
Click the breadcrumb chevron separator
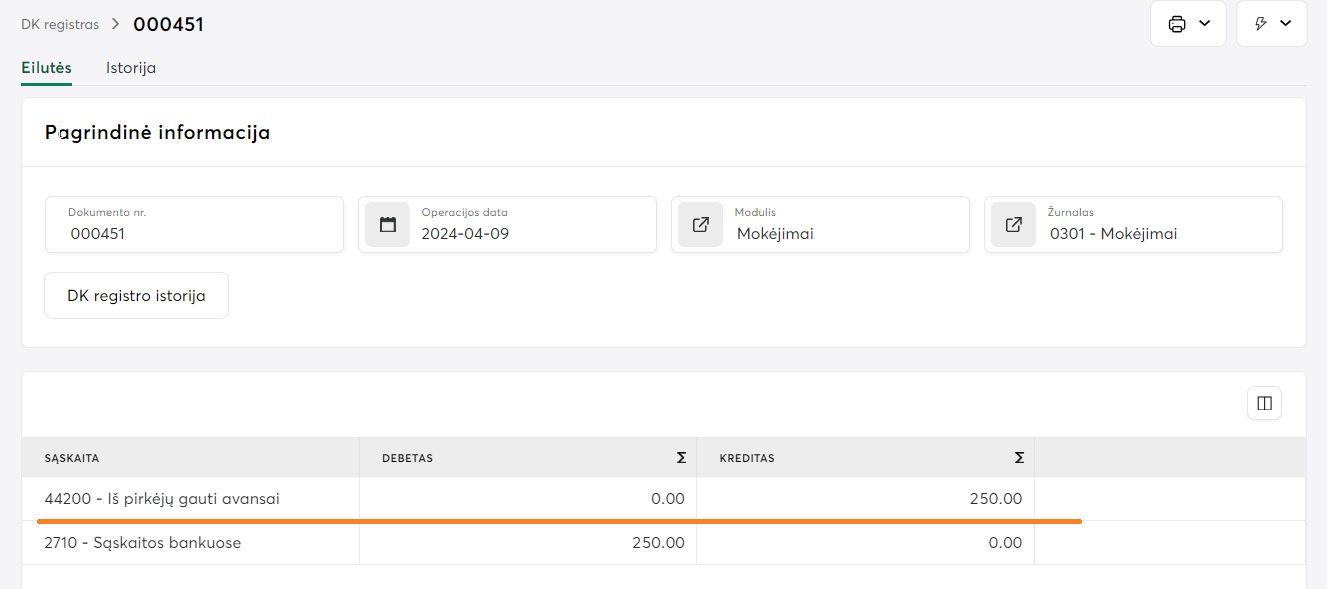click(x=116, y=24)
